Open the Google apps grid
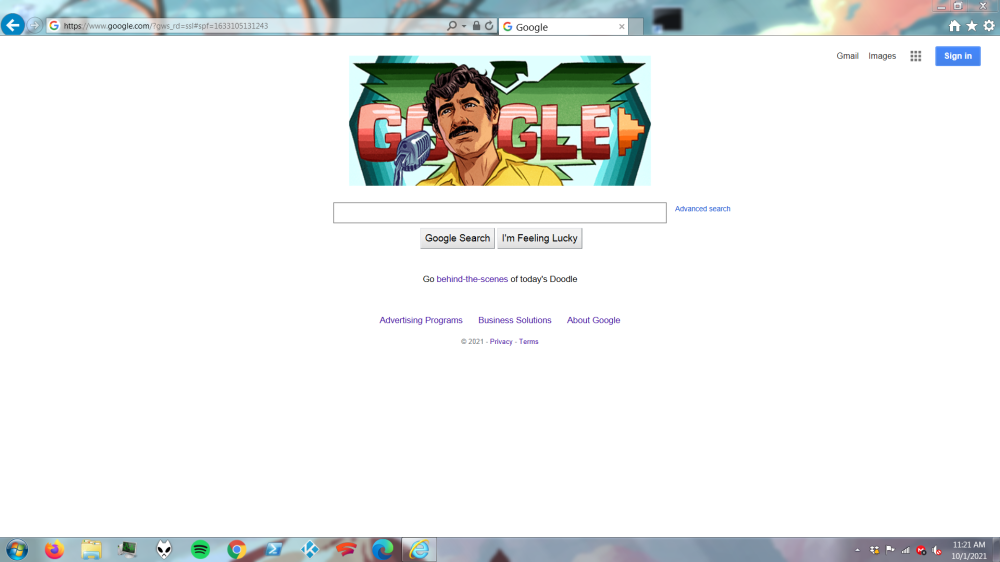Viewport: 1000px width, 562px height. point(915,56)
